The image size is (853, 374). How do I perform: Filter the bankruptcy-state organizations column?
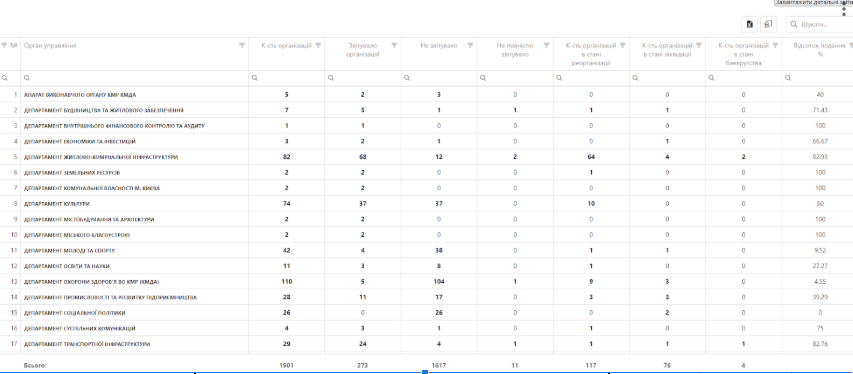click(x=775, y=46)
